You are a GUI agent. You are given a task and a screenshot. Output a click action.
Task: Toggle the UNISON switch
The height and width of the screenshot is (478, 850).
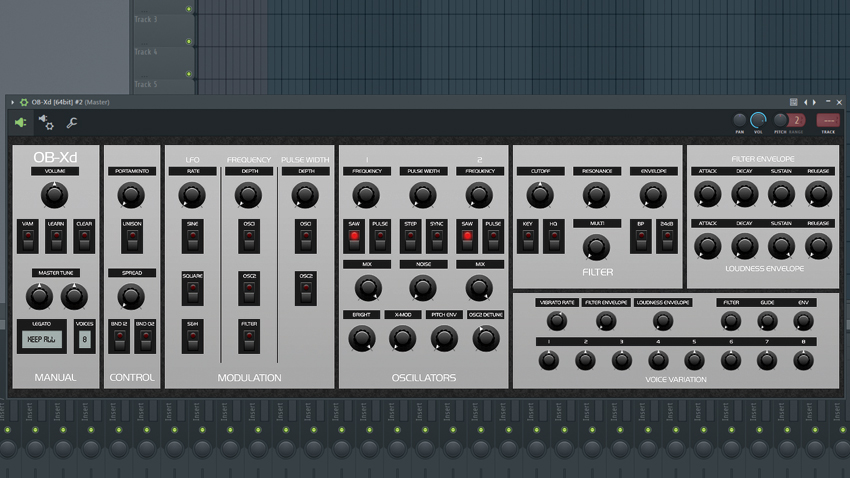click(132, 237)
